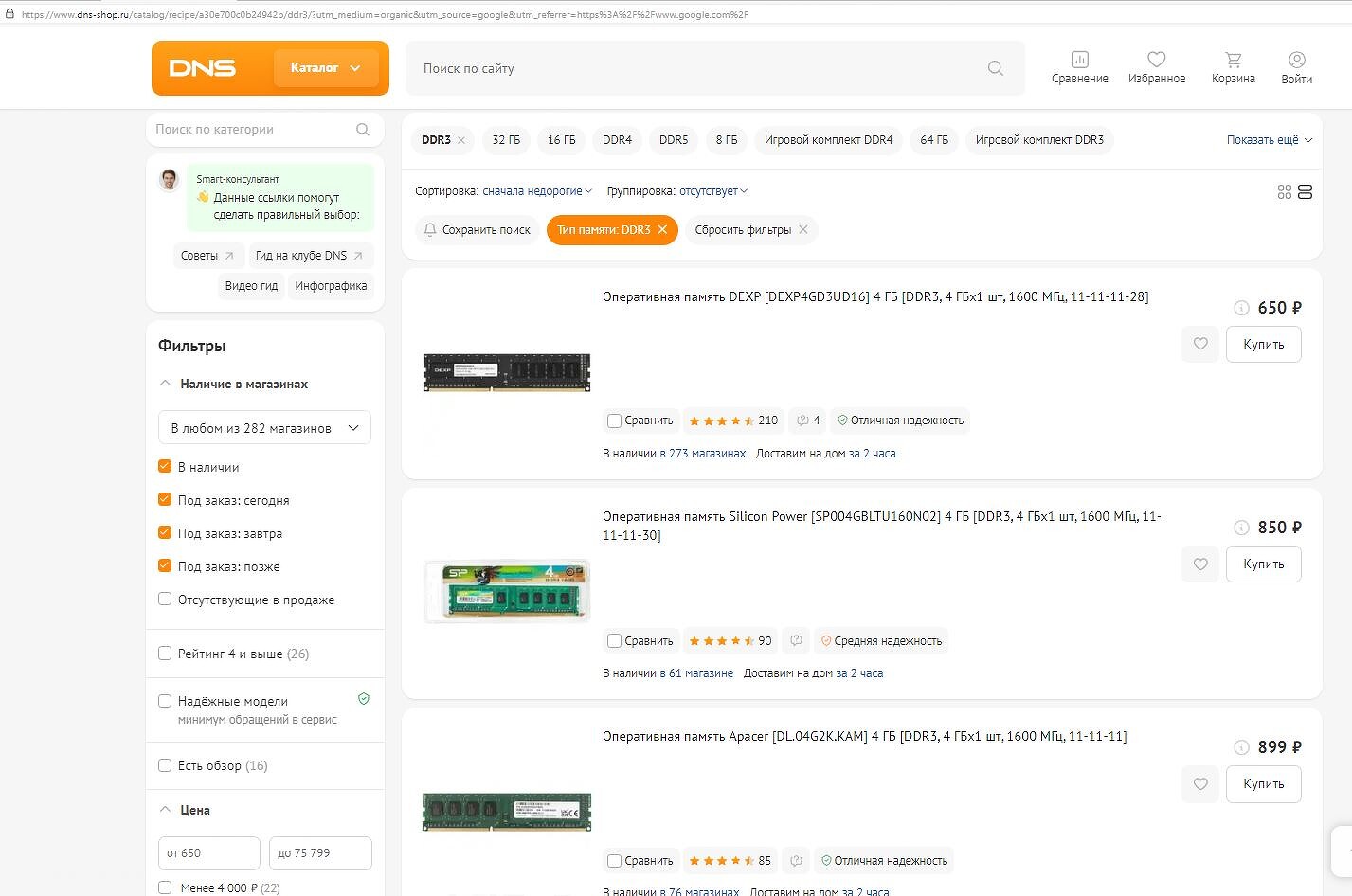
Task: Check the Надёжные модели filter
Action: tap(165, 701)
